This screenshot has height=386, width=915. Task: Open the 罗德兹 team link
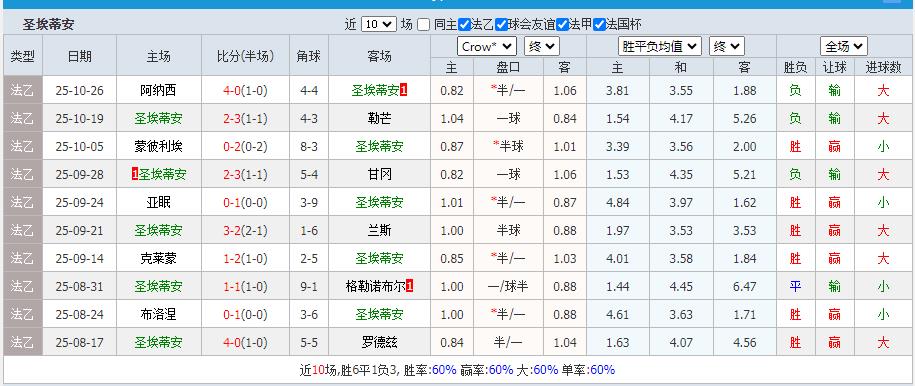[379, 343]
